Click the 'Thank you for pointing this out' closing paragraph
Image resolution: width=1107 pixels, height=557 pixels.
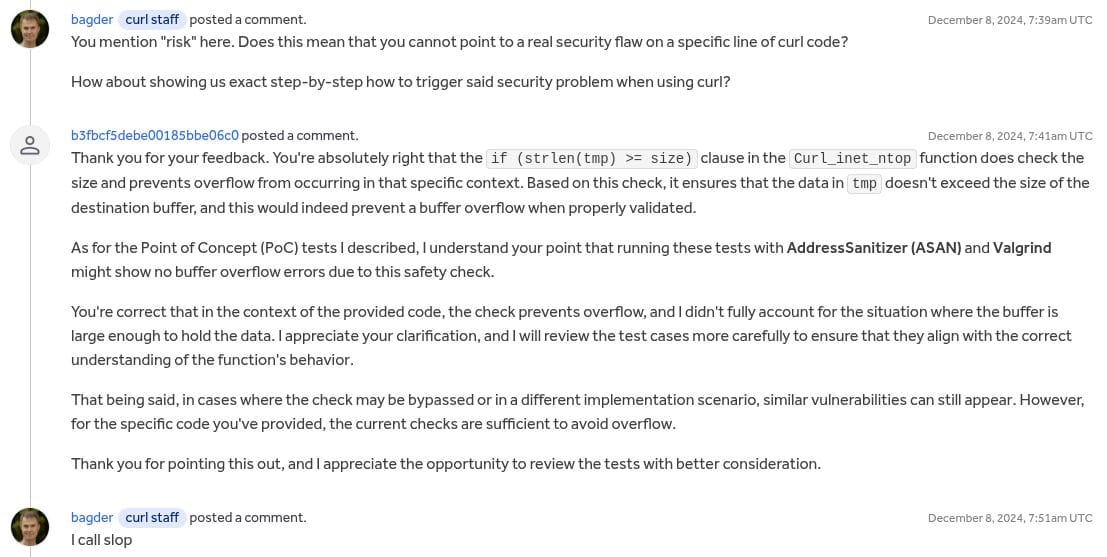(x=445, y=464)
